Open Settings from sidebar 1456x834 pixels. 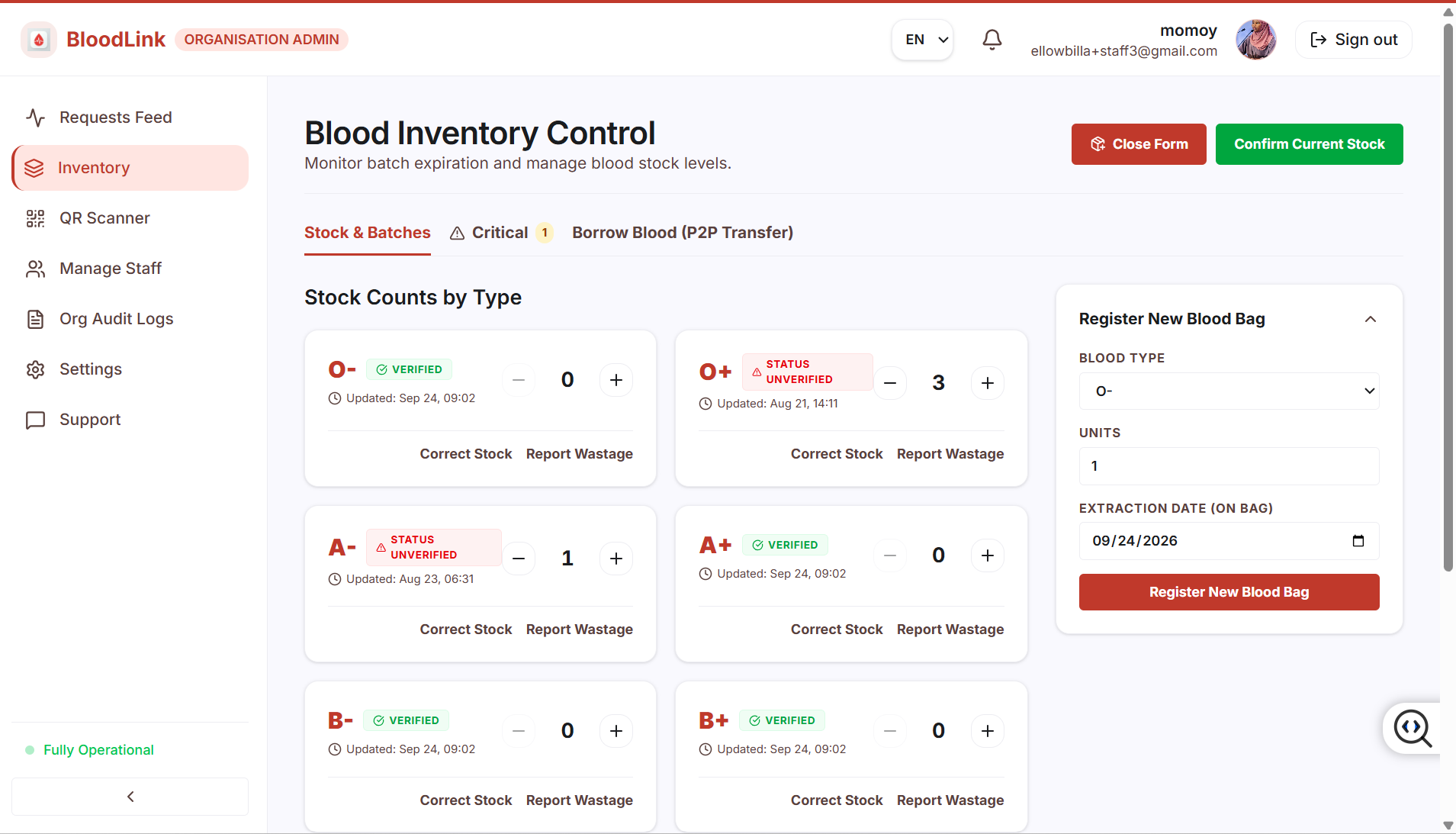[x=130, y=369]
